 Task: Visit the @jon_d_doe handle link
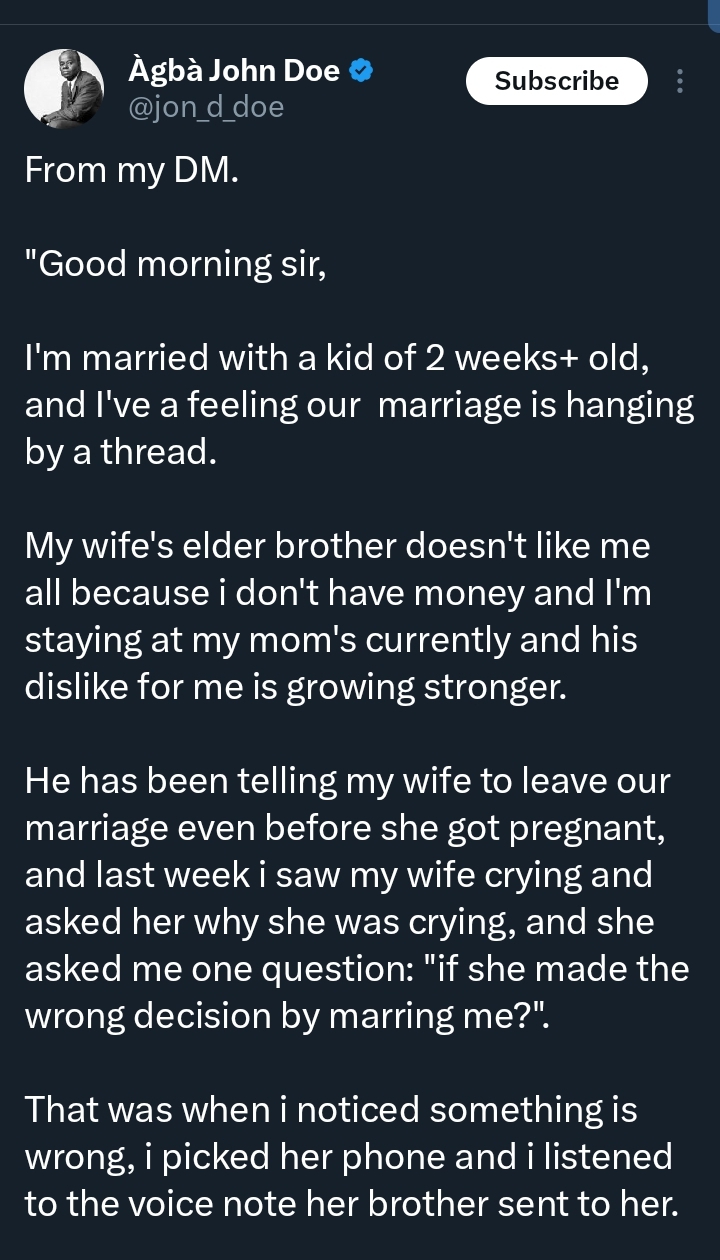tap(206, 107)
